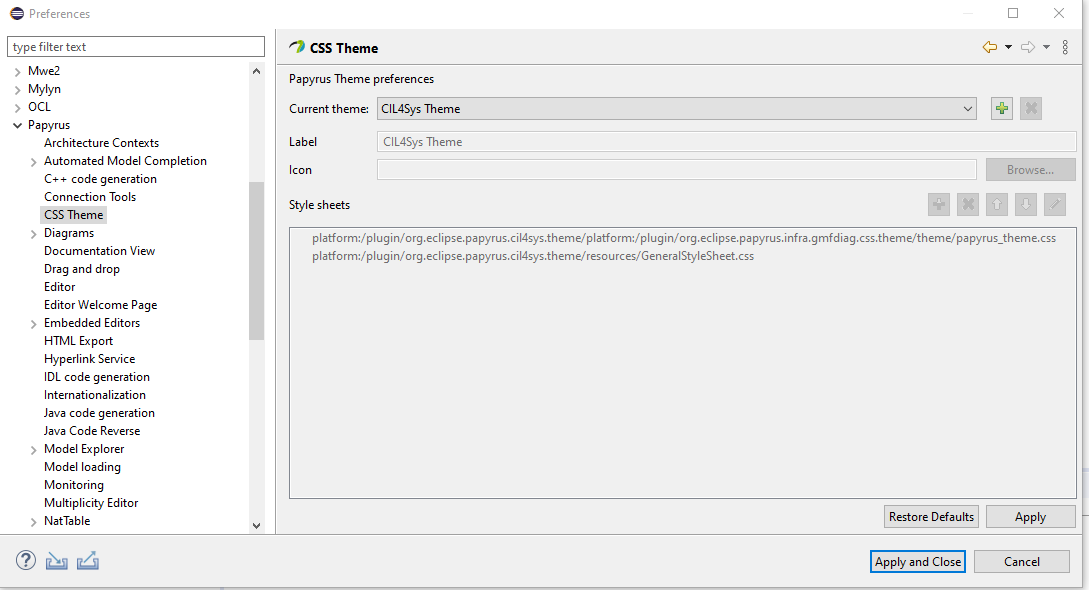Click the type filter text field
This screenshot has height=590, width=1089.
136,47
